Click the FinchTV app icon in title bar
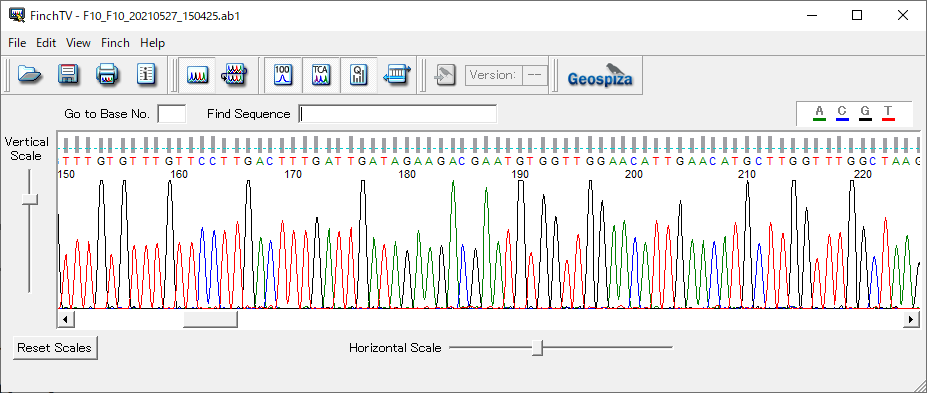 pos(18,15)
